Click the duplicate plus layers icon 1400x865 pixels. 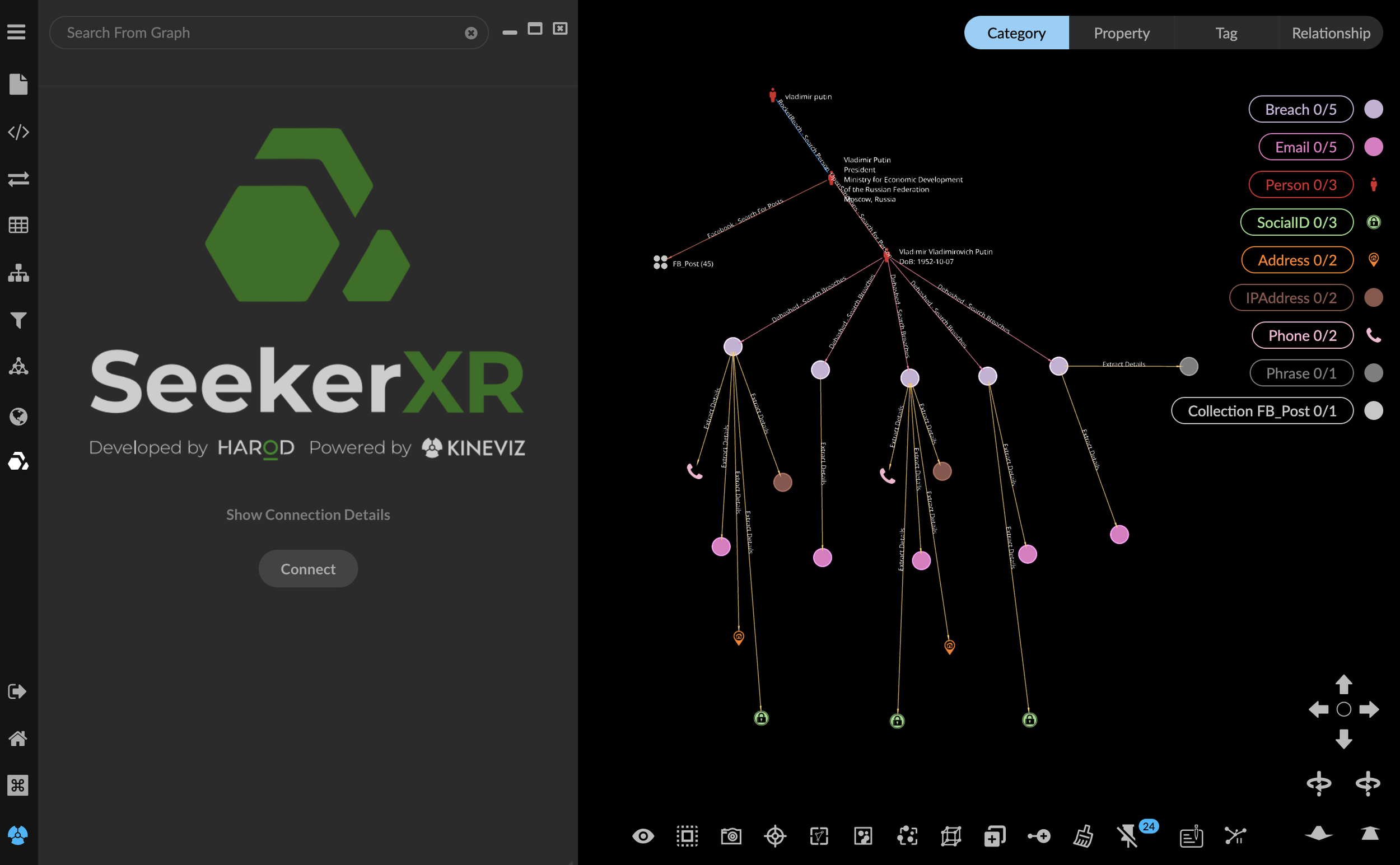(995, 836)
